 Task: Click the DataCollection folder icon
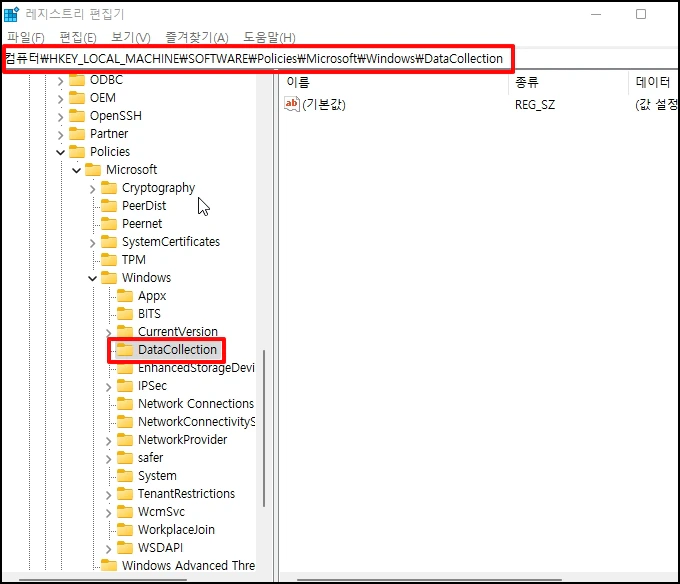pyautogui.click(x=125, y=349)
